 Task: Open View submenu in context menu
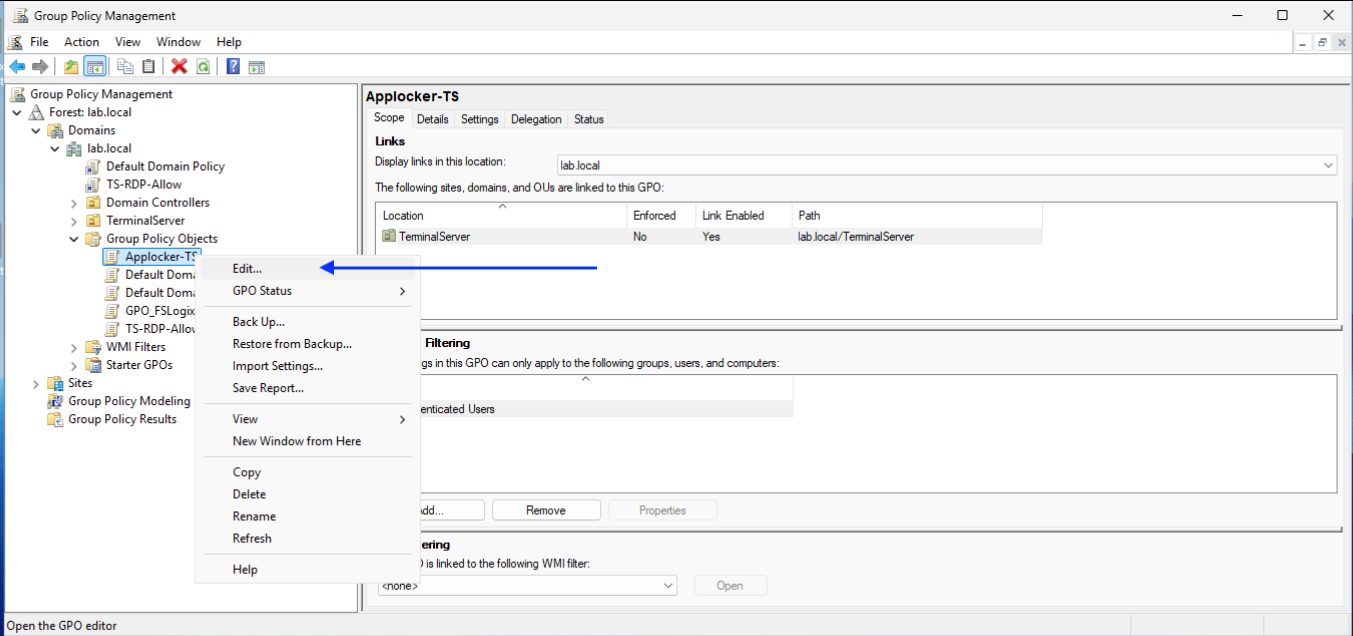[x=308, y=419]
